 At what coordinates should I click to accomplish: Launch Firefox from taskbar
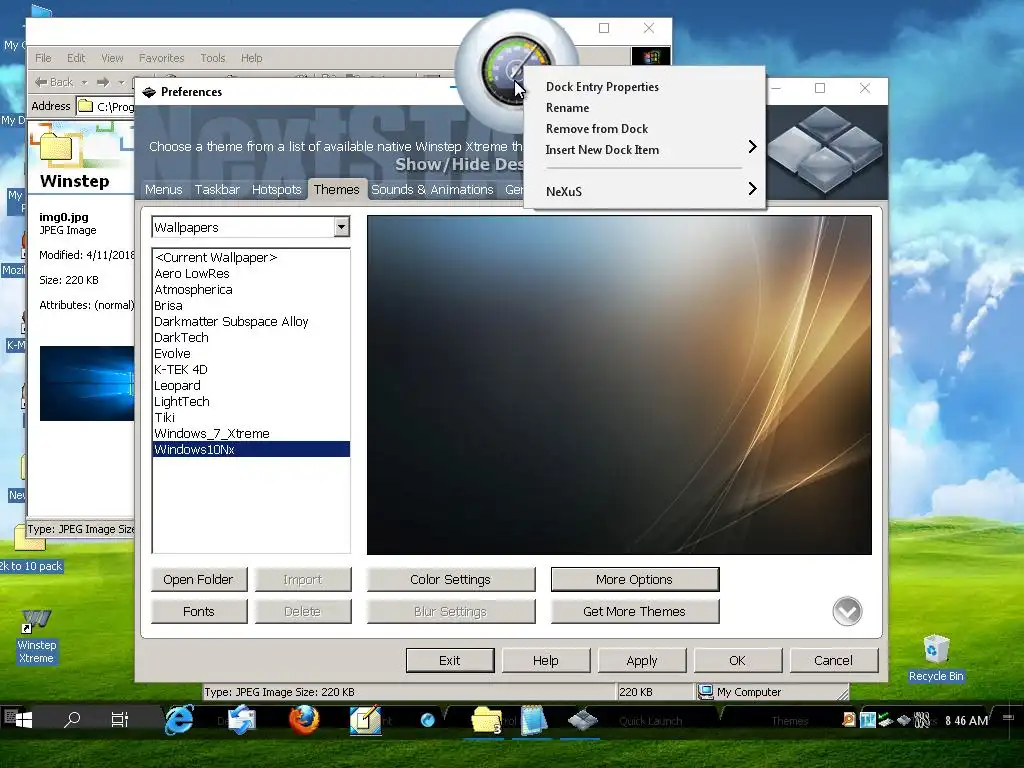(x=304, y=720)
